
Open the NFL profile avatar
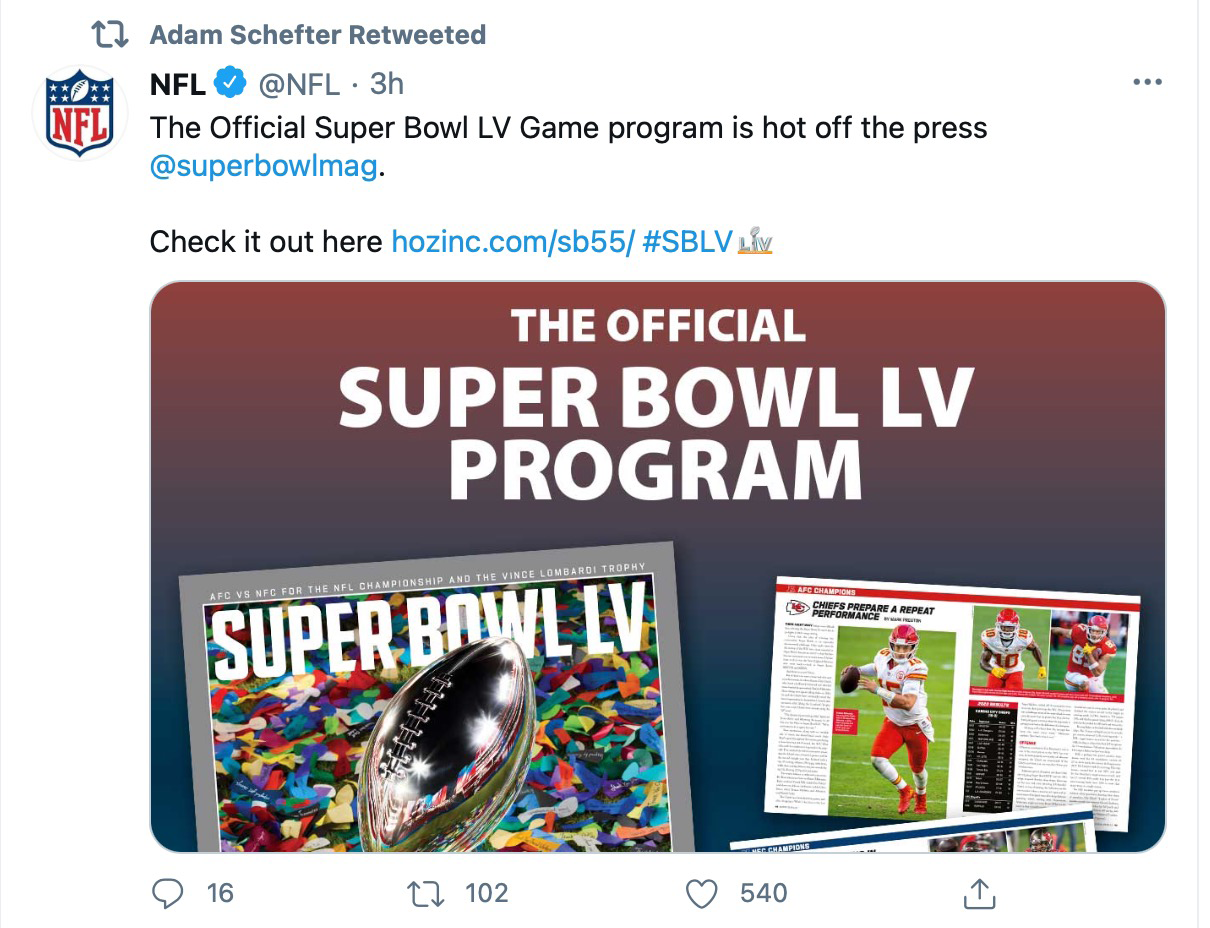tap(80, 113)
